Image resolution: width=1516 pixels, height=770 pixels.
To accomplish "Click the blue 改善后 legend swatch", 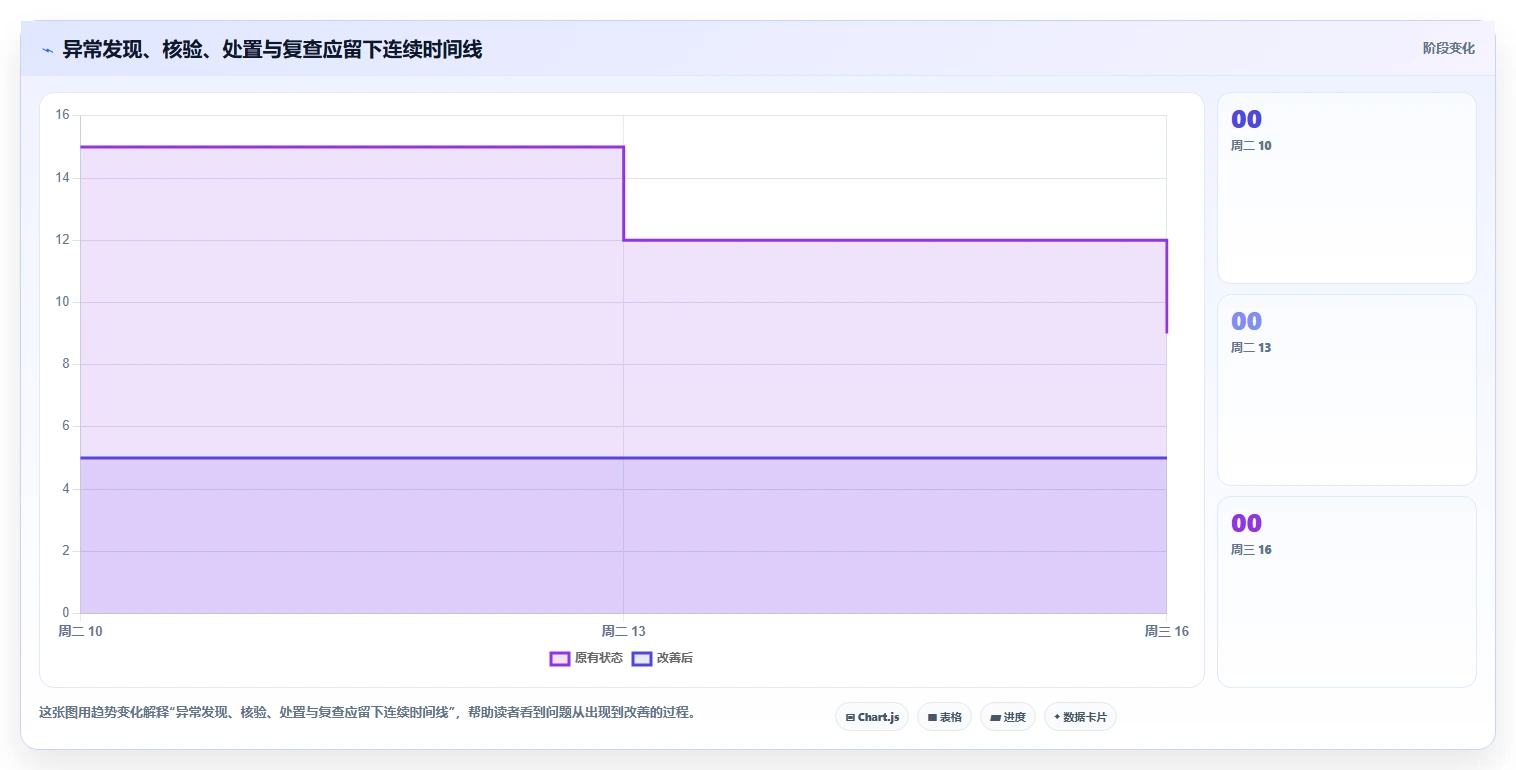I will (x=642, y=658).
